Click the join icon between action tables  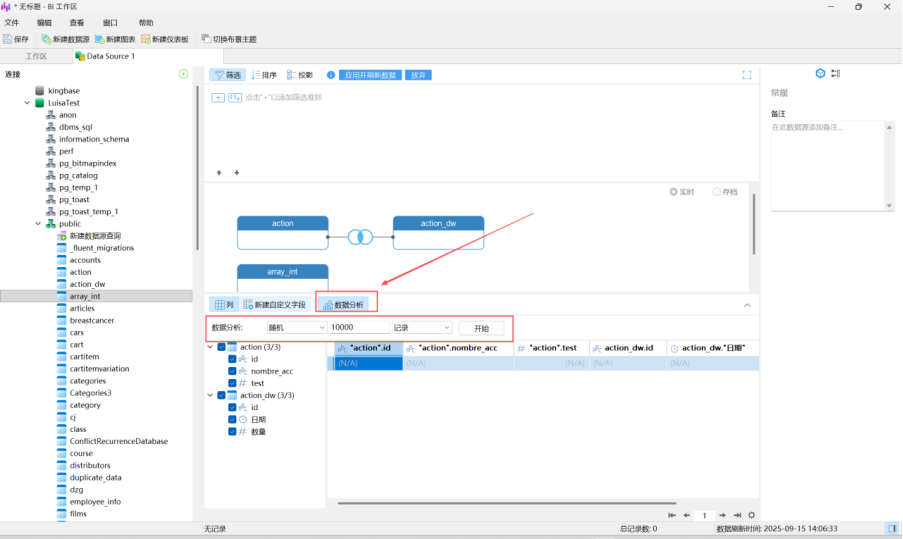pyautogui.click(x=360, y=237)
